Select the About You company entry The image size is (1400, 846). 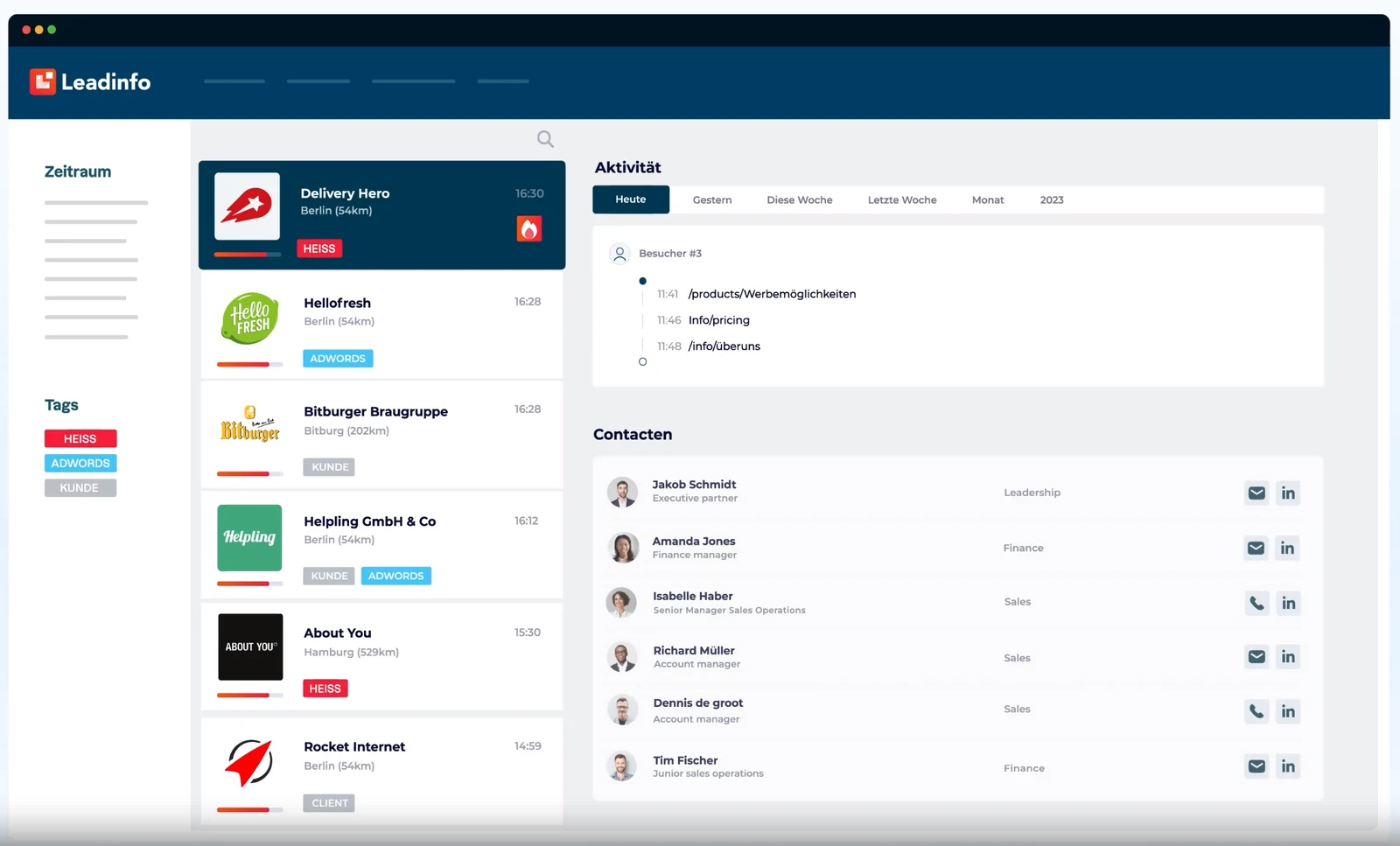click(381, 656)
